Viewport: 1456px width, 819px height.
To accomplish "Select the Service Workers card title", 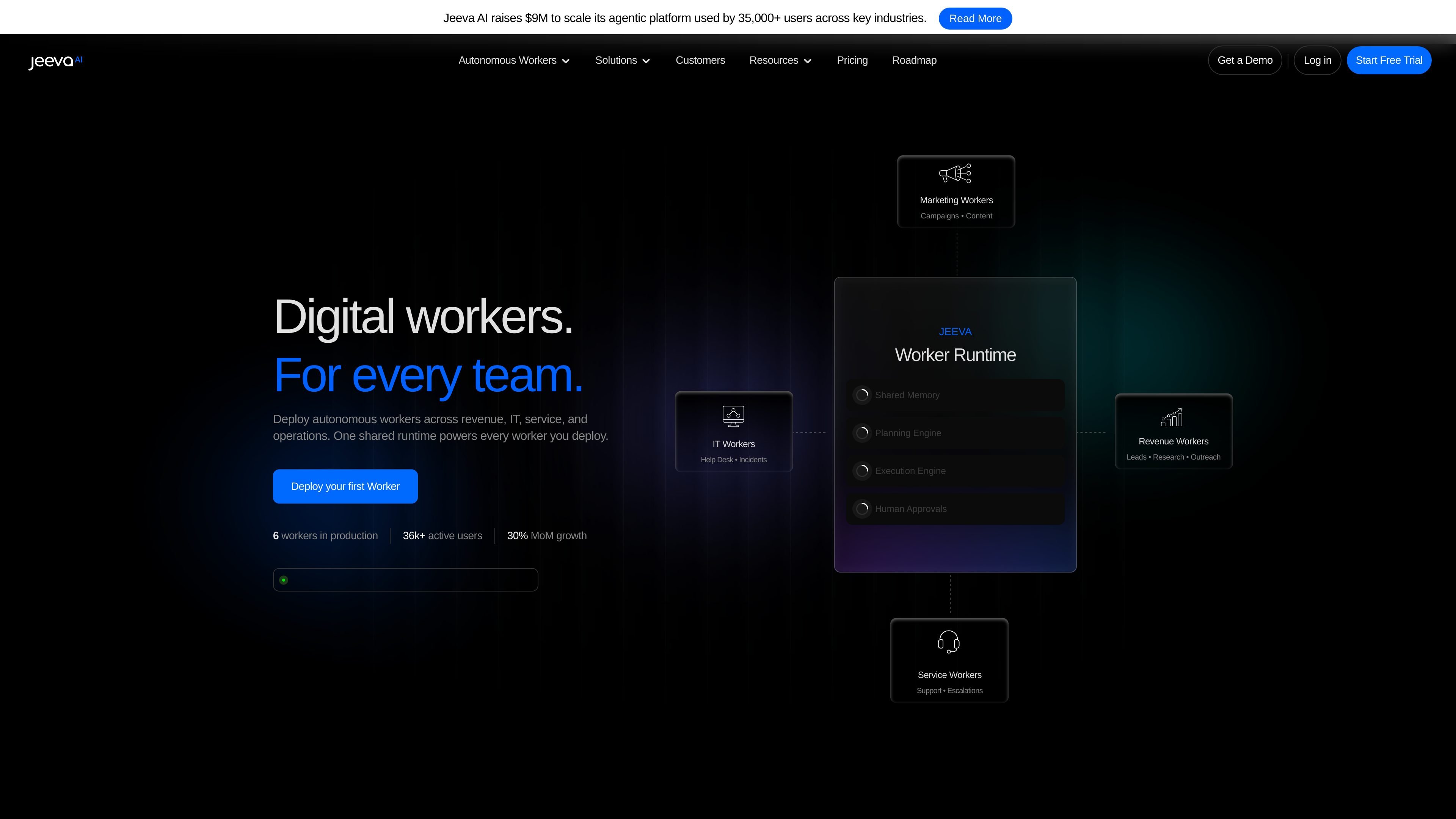I will (x=949, y=675).
